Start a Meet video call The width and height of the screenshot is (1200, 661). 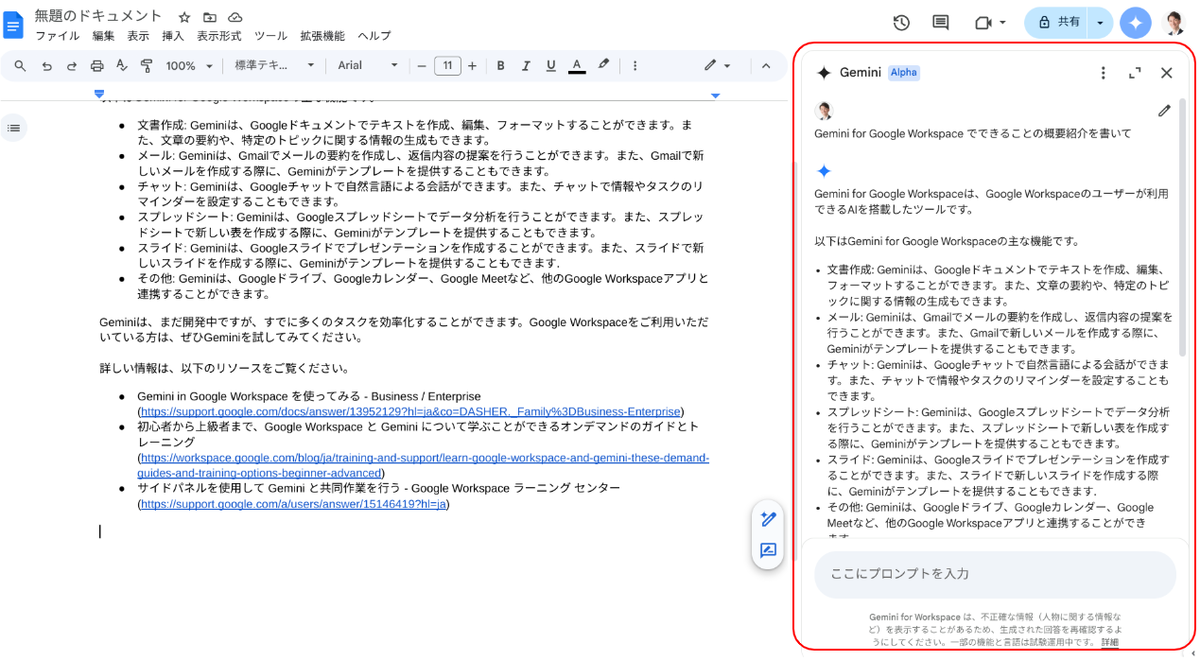982,22
